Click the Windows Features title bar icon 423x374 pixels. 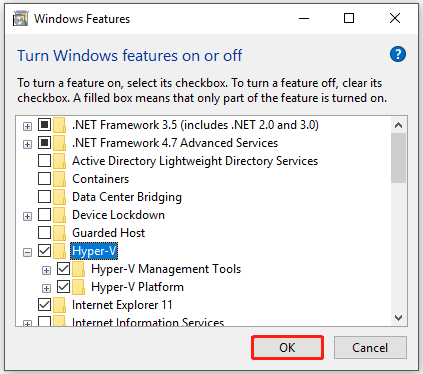pyautogui.click(x=20, y=19)
